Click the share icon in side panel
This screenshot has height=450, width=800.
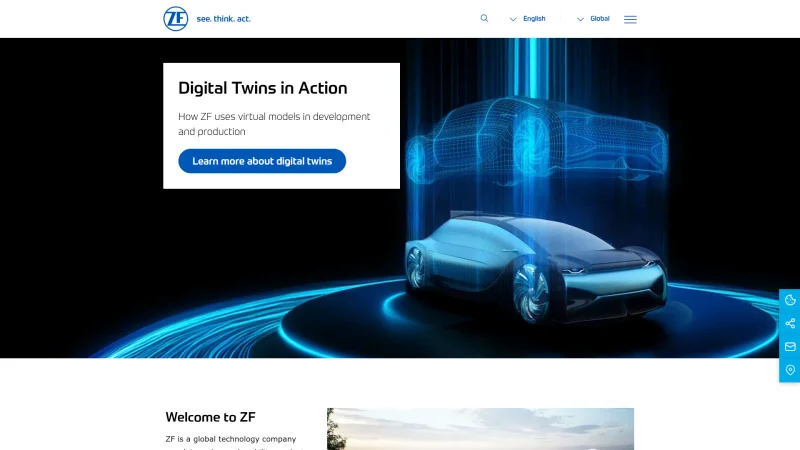(x=790, y=323)
